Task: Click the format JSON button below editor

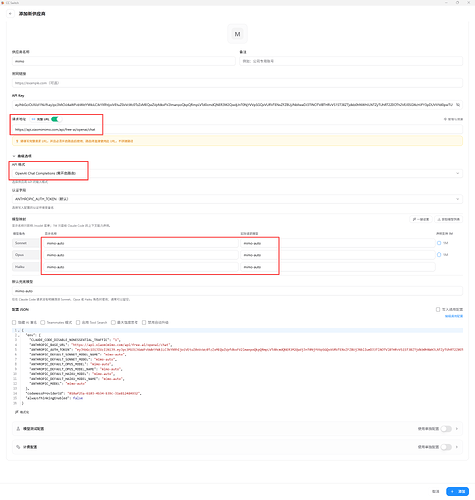Action: (22, 412)
